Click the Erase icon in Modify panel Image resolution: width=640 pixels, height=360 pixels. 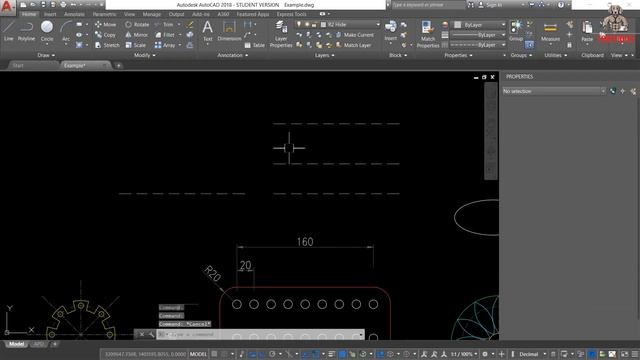click(x=190, y=24)
